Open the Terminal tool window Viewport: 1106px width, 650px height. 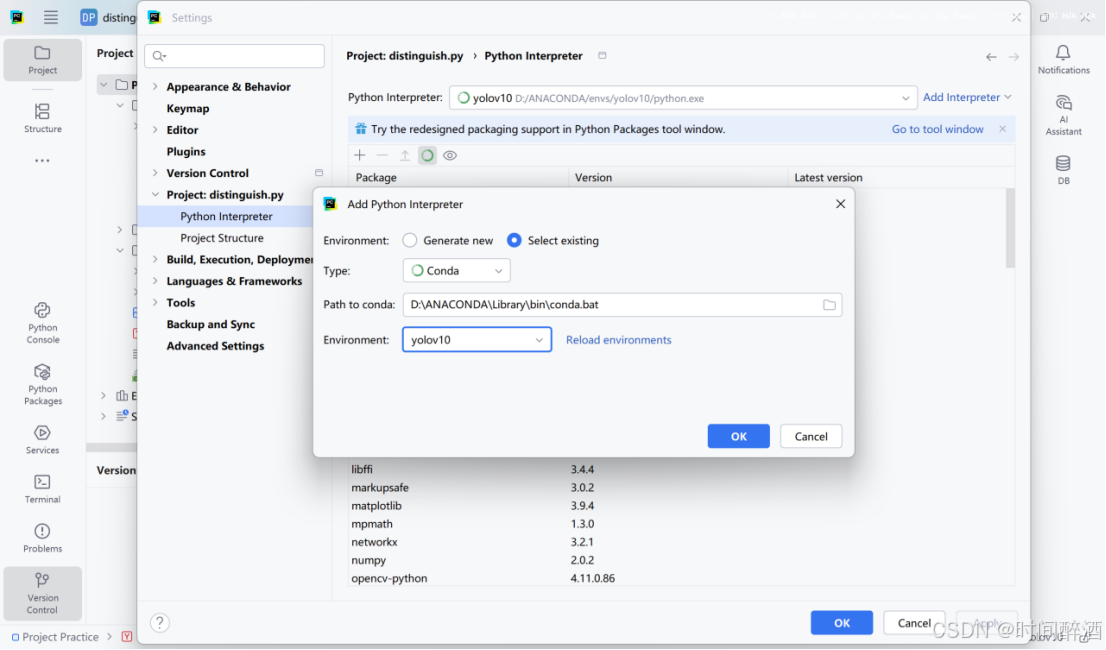(x=42, y=489)
